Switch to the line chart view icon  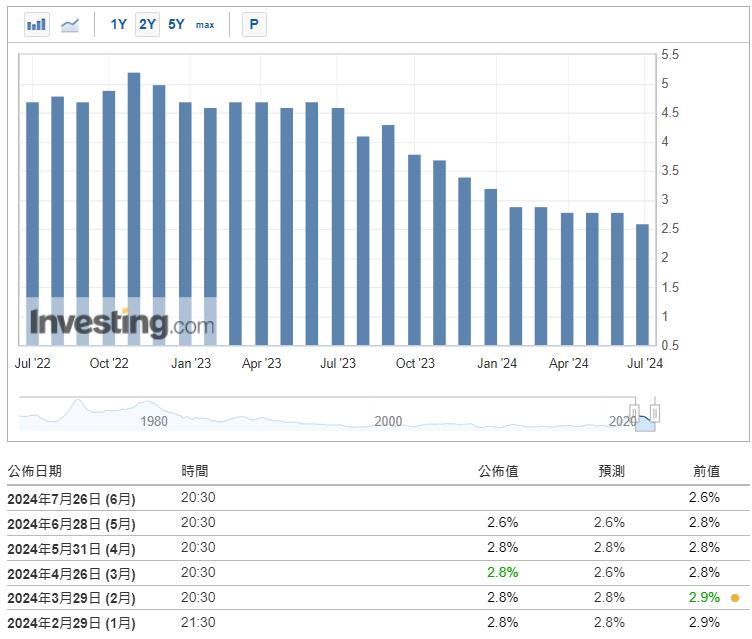point(70,24)
